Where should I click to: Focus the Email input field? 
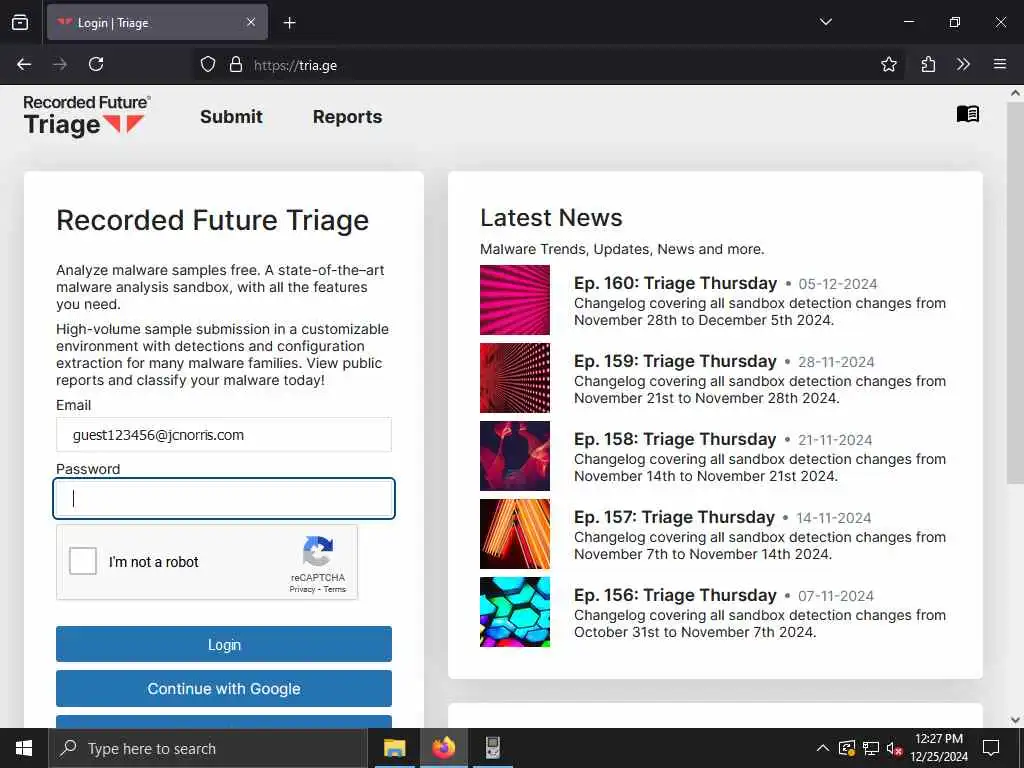(224, 435)
